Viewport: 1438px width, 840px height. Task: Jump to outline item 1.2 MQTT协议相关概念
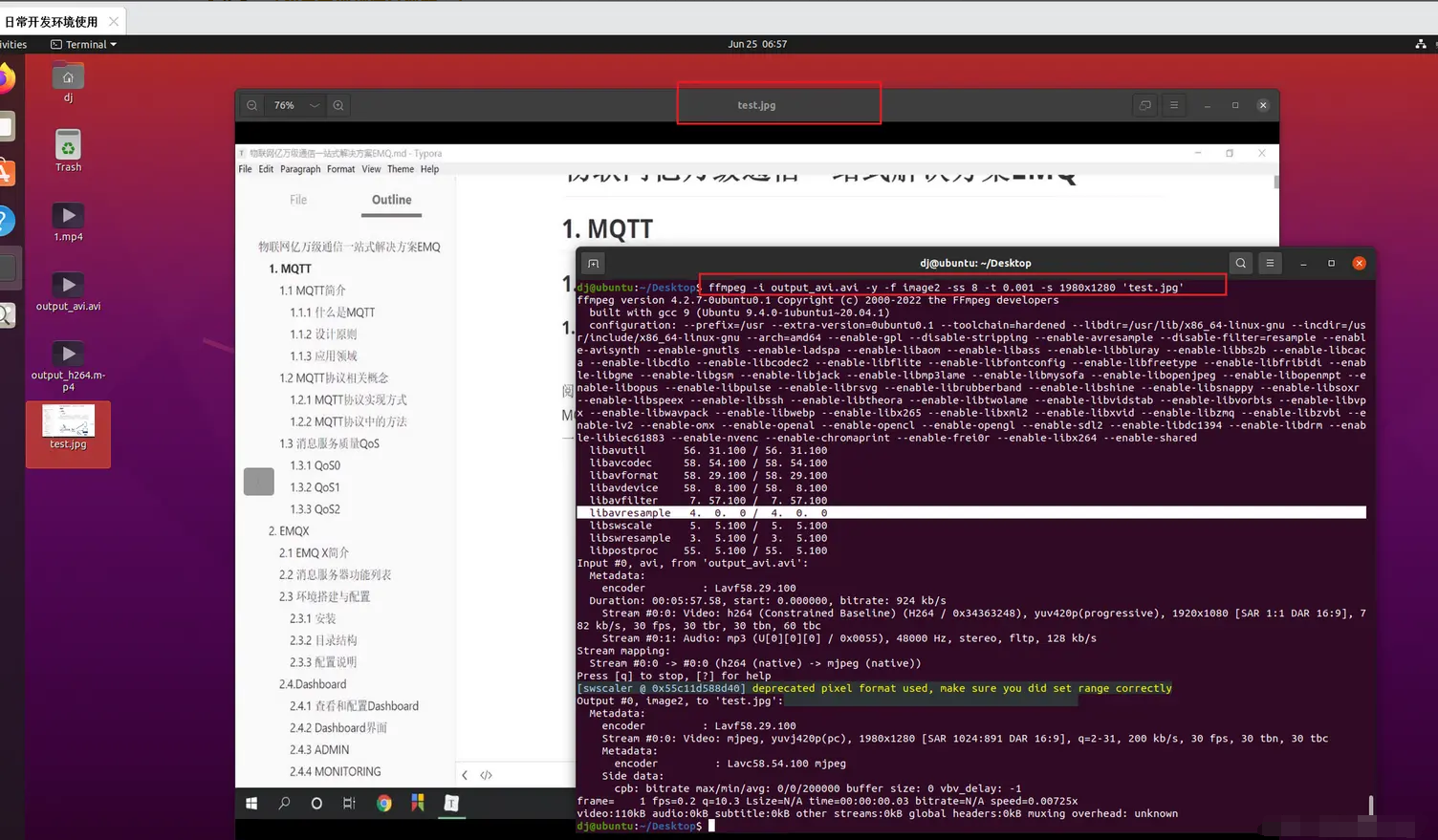pos(334,378)
